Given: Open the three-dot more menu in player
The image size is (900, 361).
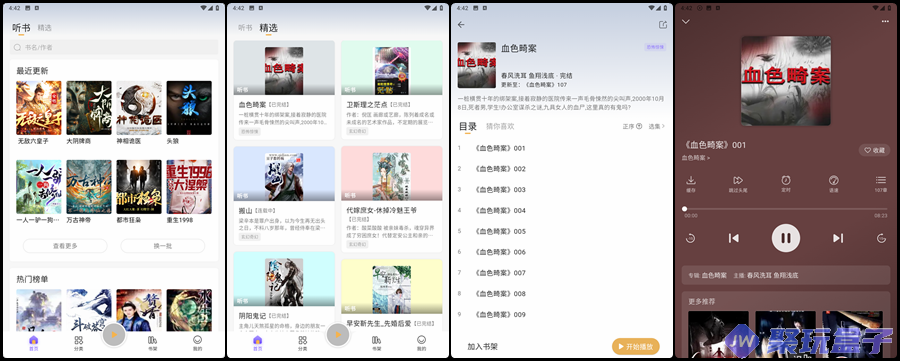Looking at the screenshot, I should pos(885,22).
